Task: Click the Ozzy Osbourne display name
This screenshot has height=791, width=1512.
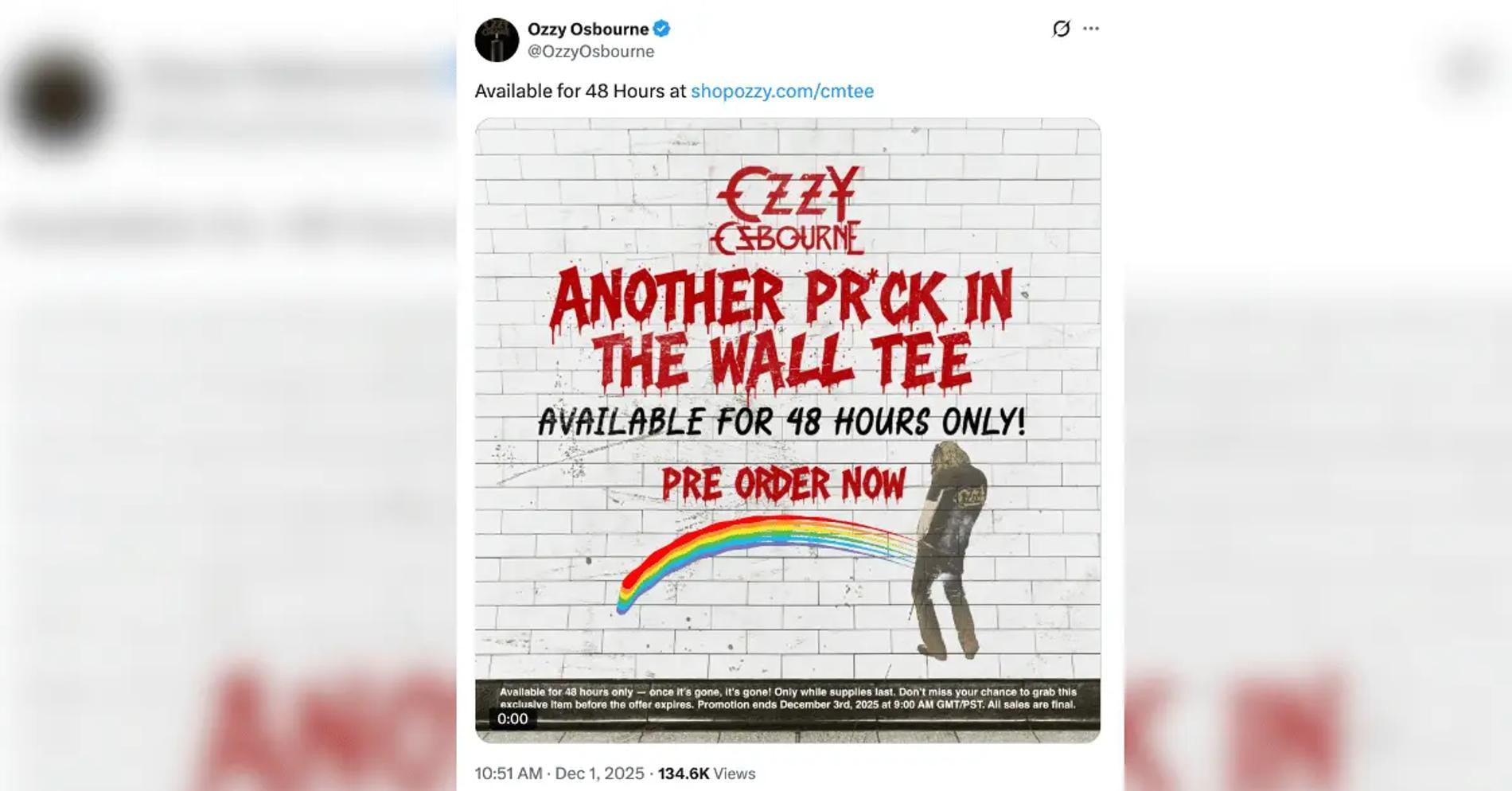Action: click(588, 29)
